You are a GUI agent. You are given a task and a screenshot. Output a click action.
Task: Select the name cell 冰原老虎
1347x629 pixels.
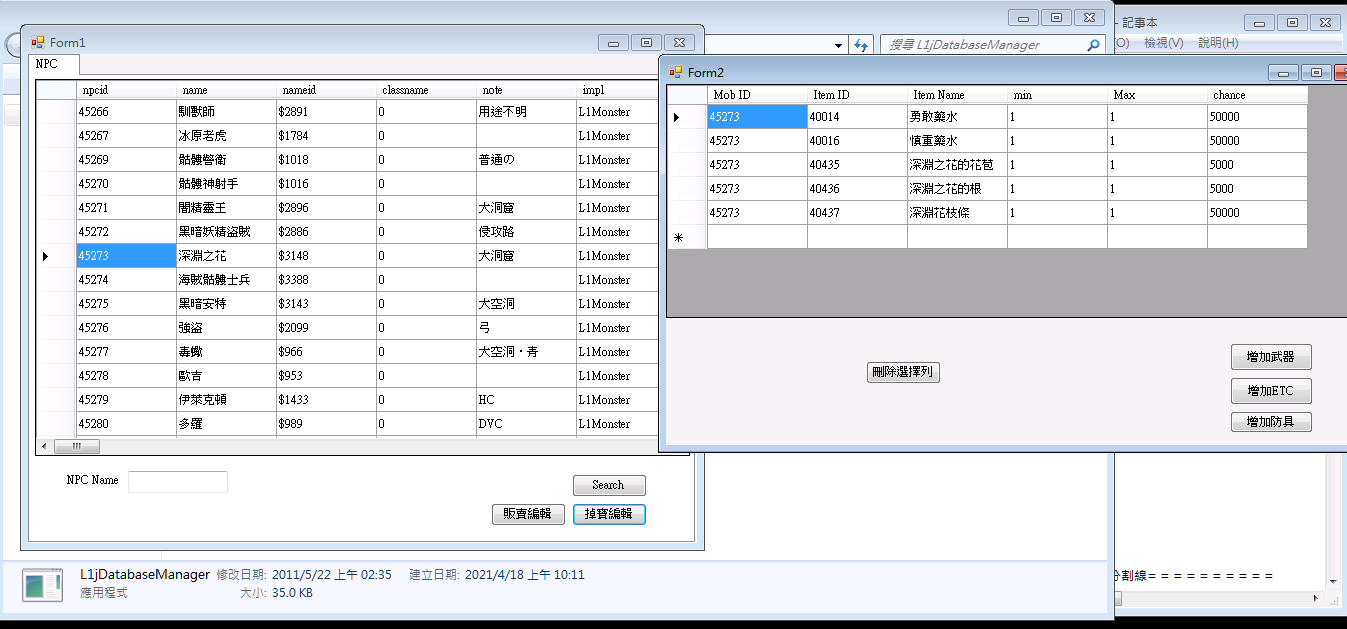226,136
